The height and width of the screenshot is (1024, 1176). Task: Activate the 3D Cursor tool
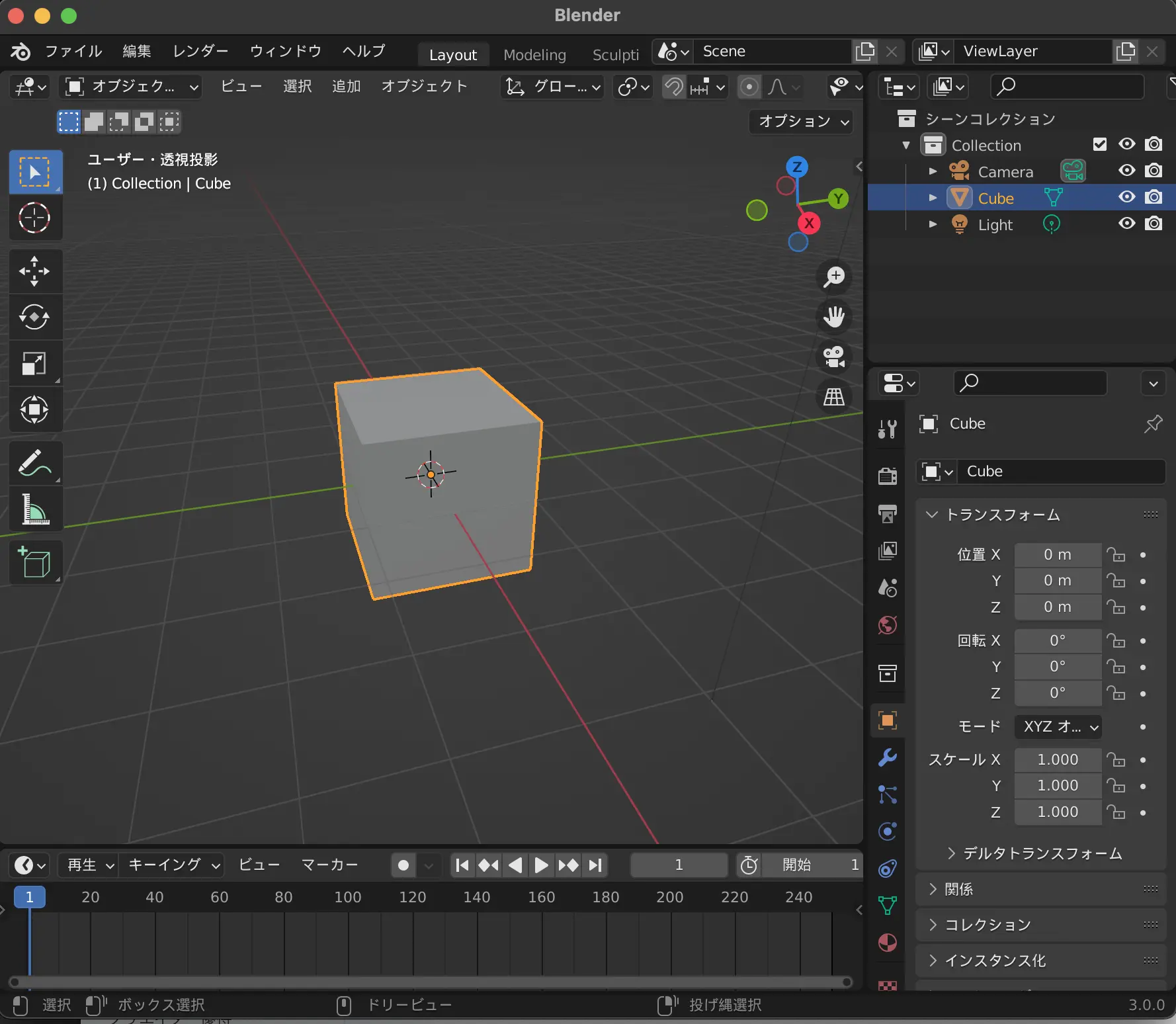click(35, 218)
